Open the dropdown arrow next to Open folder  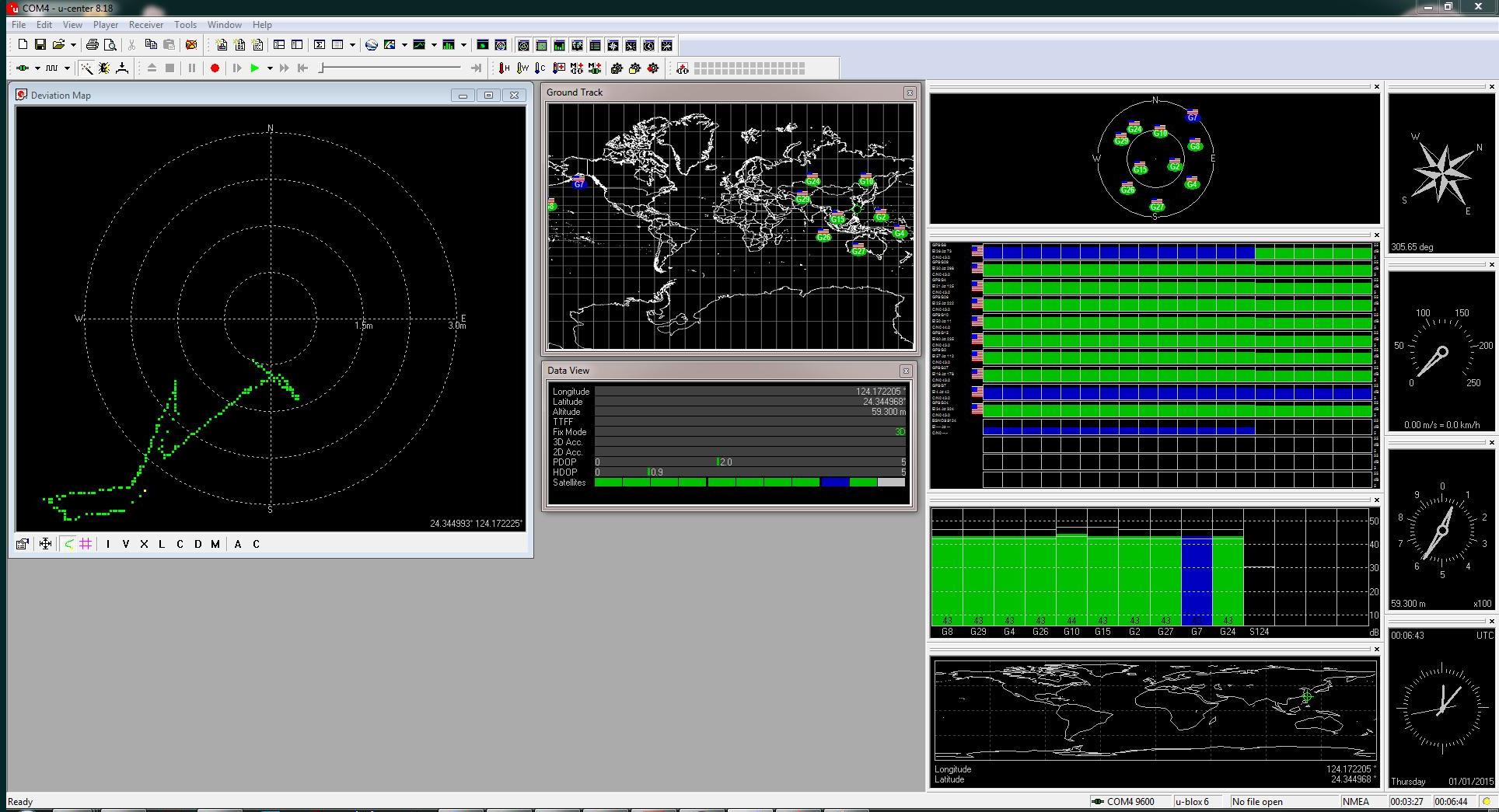[x=72, y=45]
